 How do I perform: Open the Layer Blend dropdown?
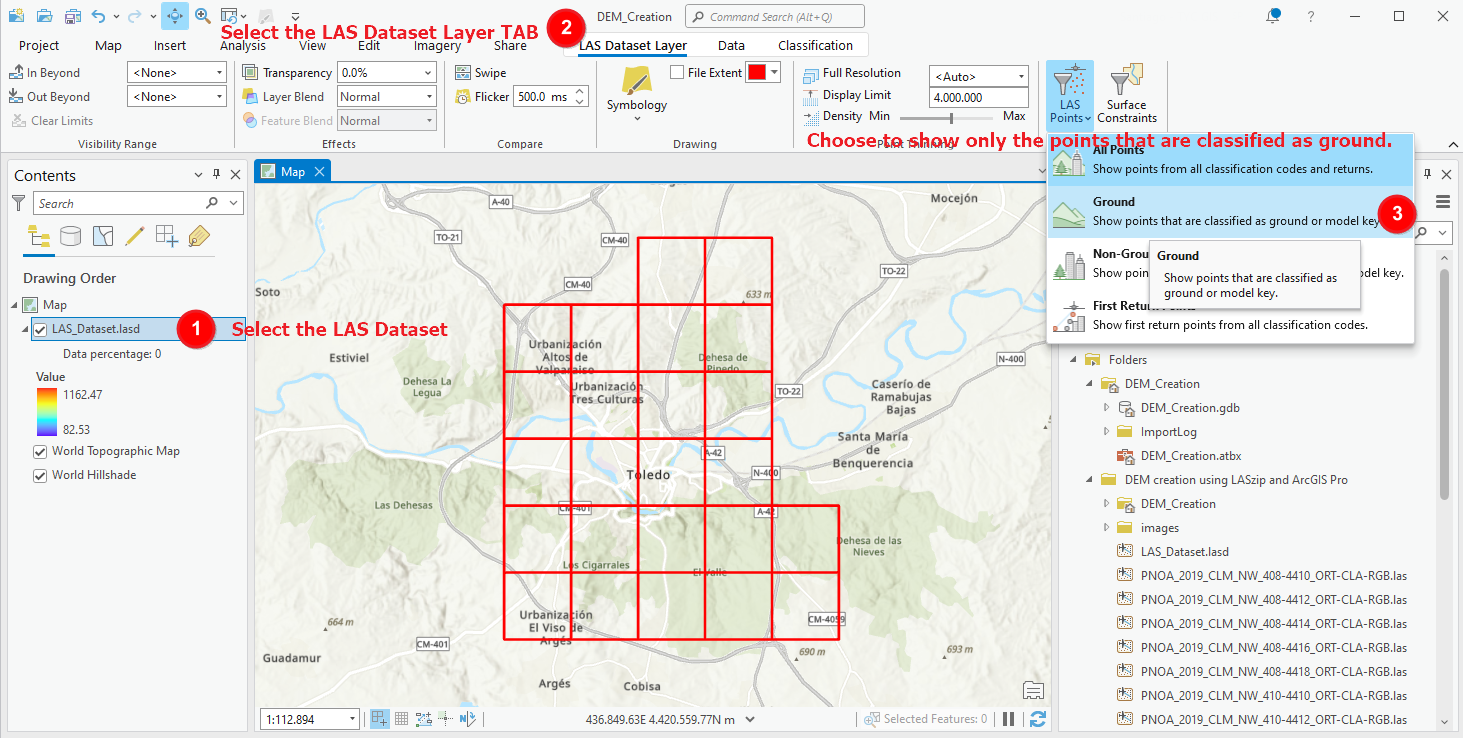click(386, 97)
